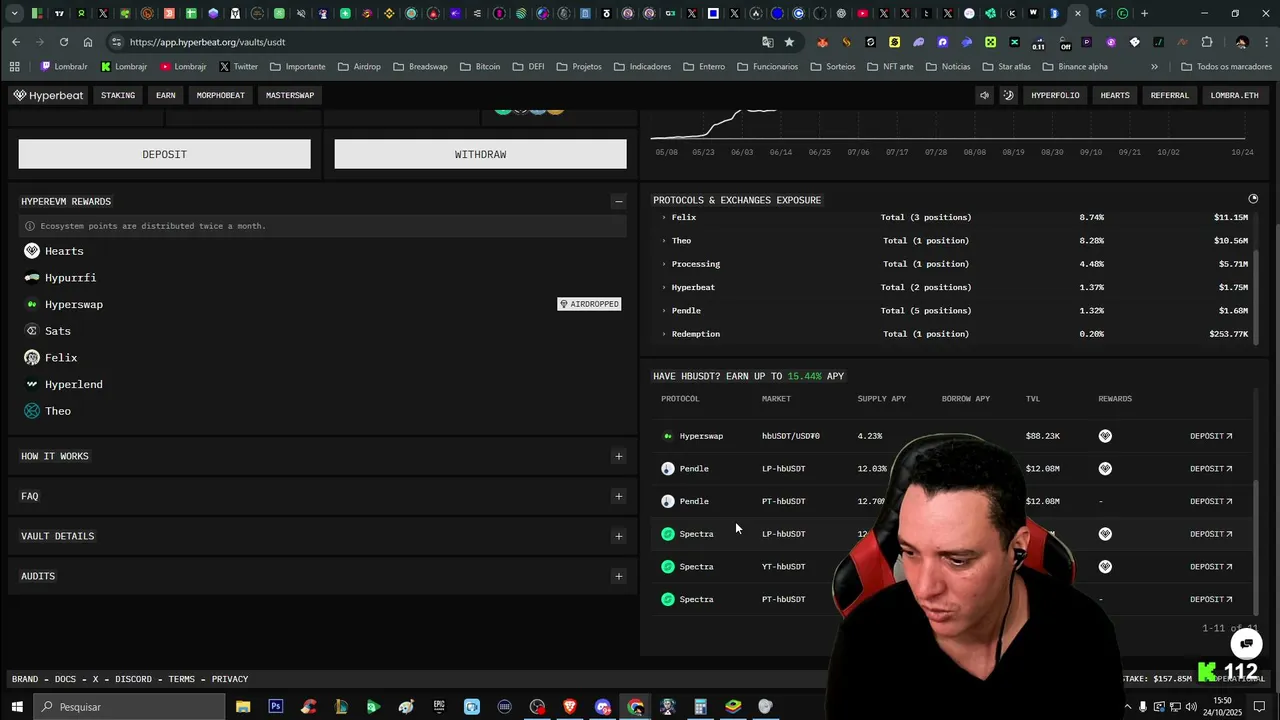Click the REFERRAL button
This screenshot has width=1280, height=720.
[x=1170, y=95]
